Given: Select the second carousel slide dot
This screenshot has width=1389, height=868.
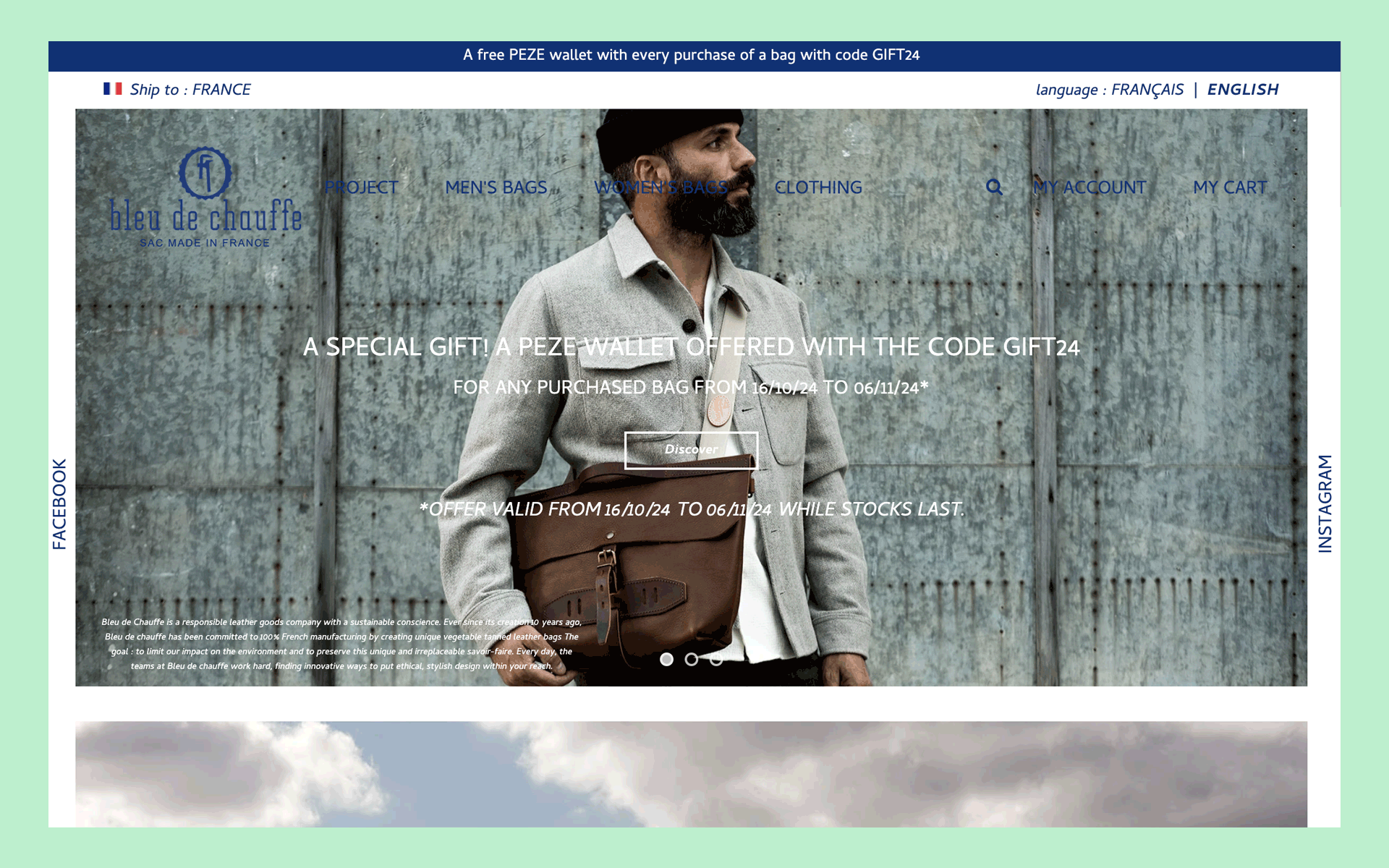Looking at the screenshot, I should tap(692, 659).
